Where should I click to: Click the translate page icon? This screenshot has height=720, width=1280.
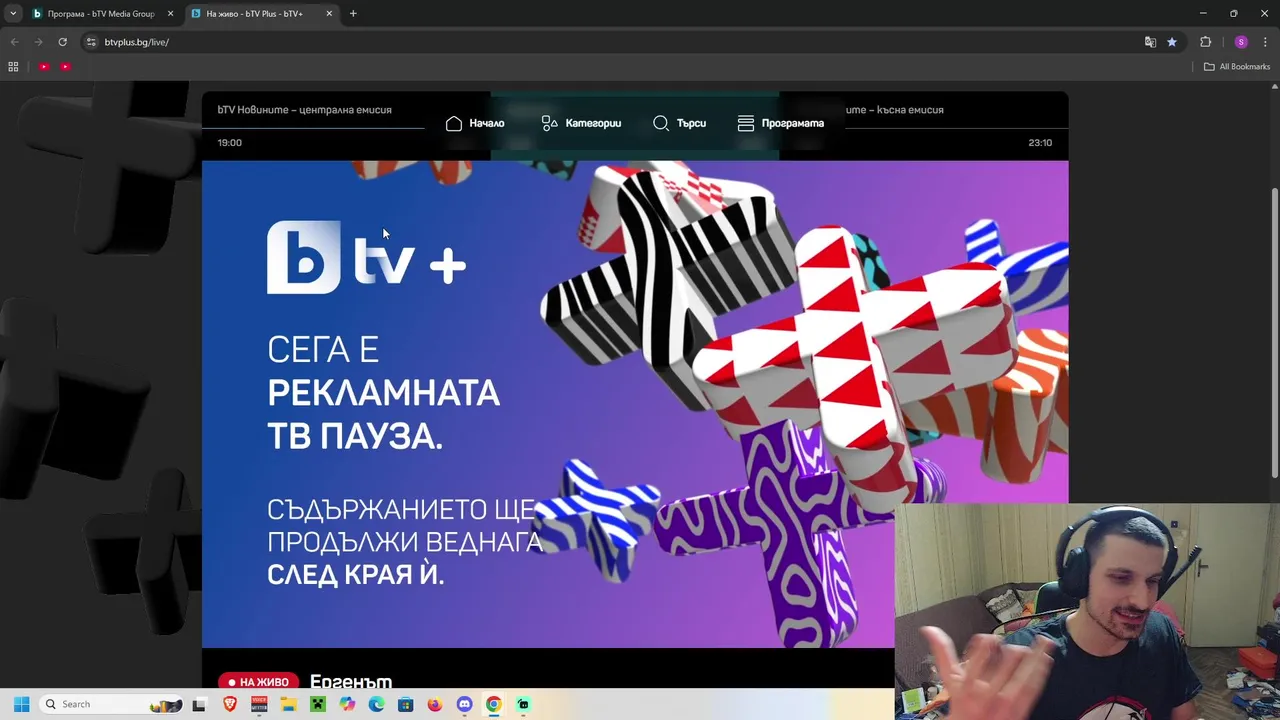(1150, 42)
